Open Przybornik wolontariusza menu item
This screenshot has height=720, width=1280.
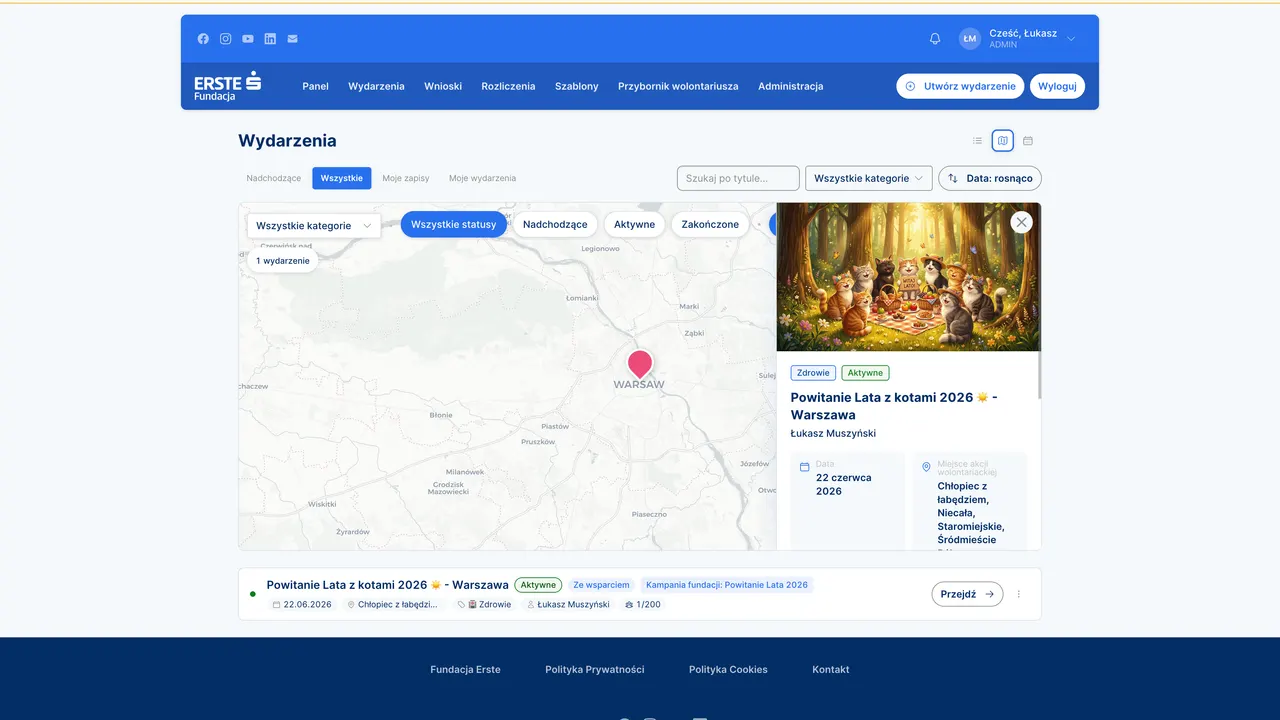(678, 86)
